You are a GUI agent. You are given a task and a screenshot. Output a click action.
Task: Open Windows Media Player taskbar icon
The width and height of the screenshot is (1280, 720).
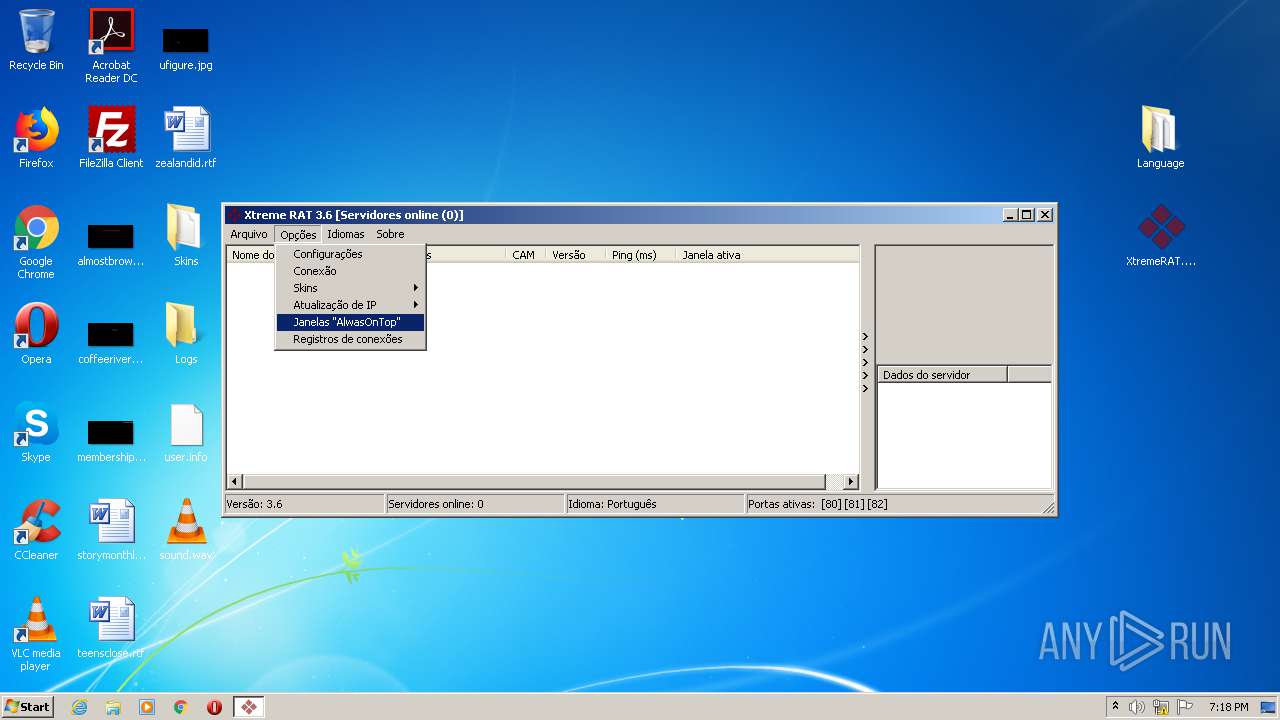pyautogui.click(x=147, y=707)
